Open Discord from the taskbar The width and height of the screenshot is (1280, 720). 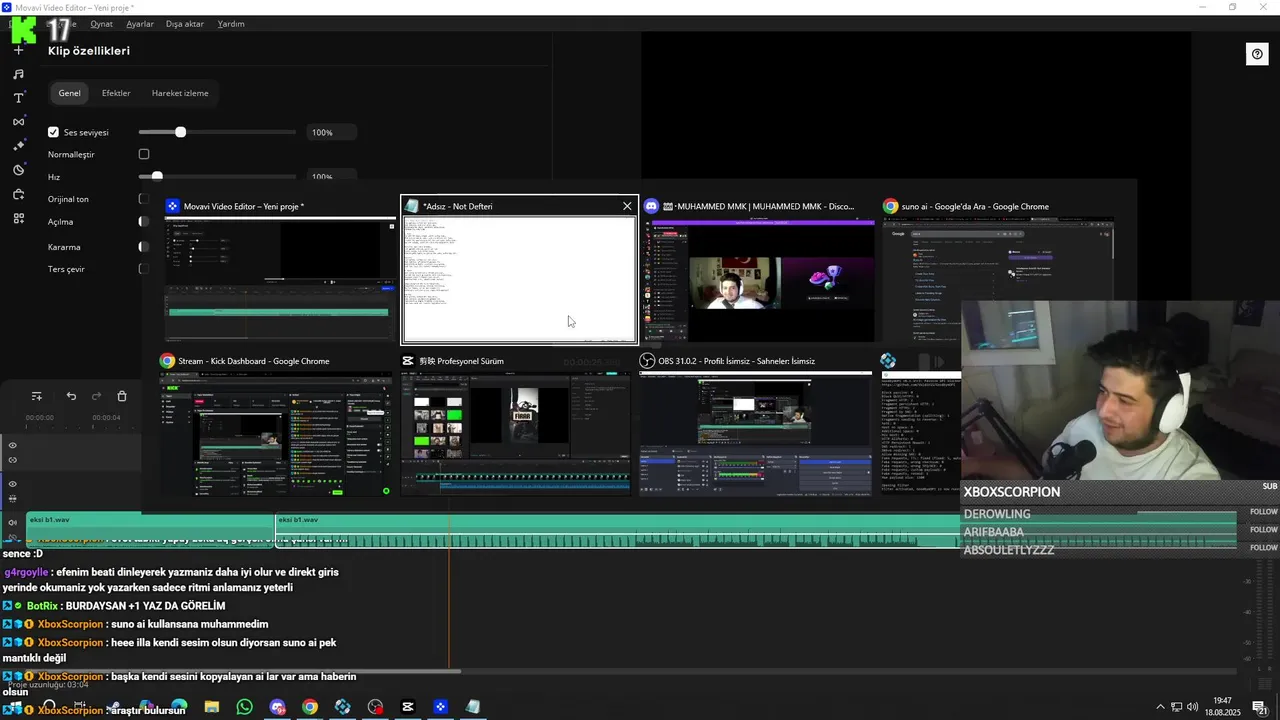277,707
